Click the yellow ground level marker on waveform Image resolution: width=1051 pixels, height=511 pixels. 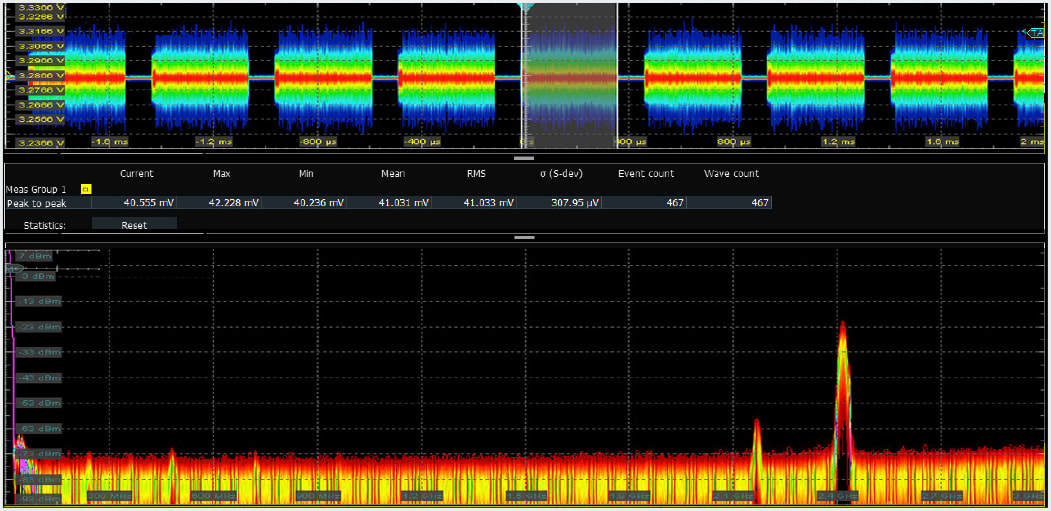tap(9, 76)
